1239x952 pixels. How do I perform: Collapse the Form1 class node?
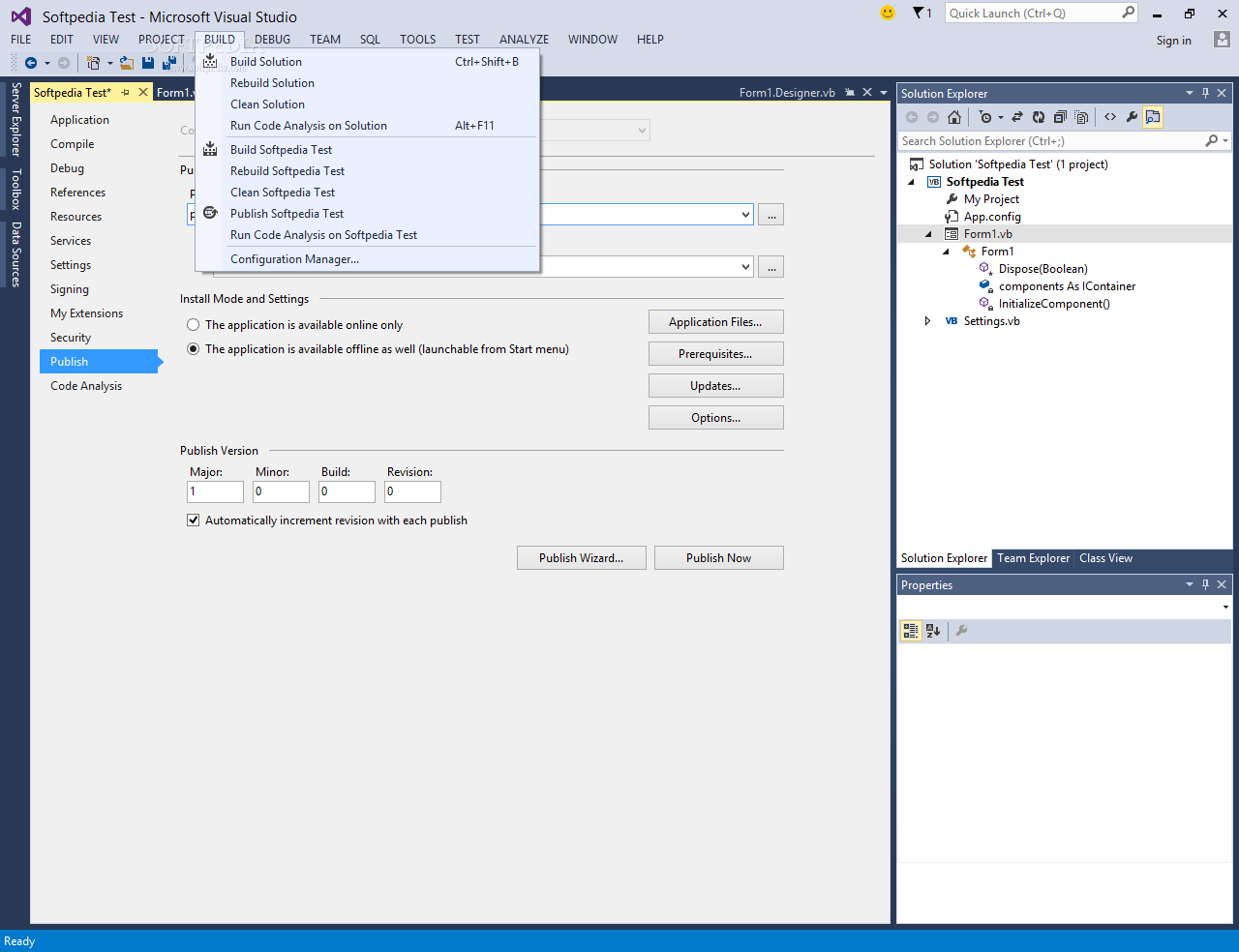946,252
